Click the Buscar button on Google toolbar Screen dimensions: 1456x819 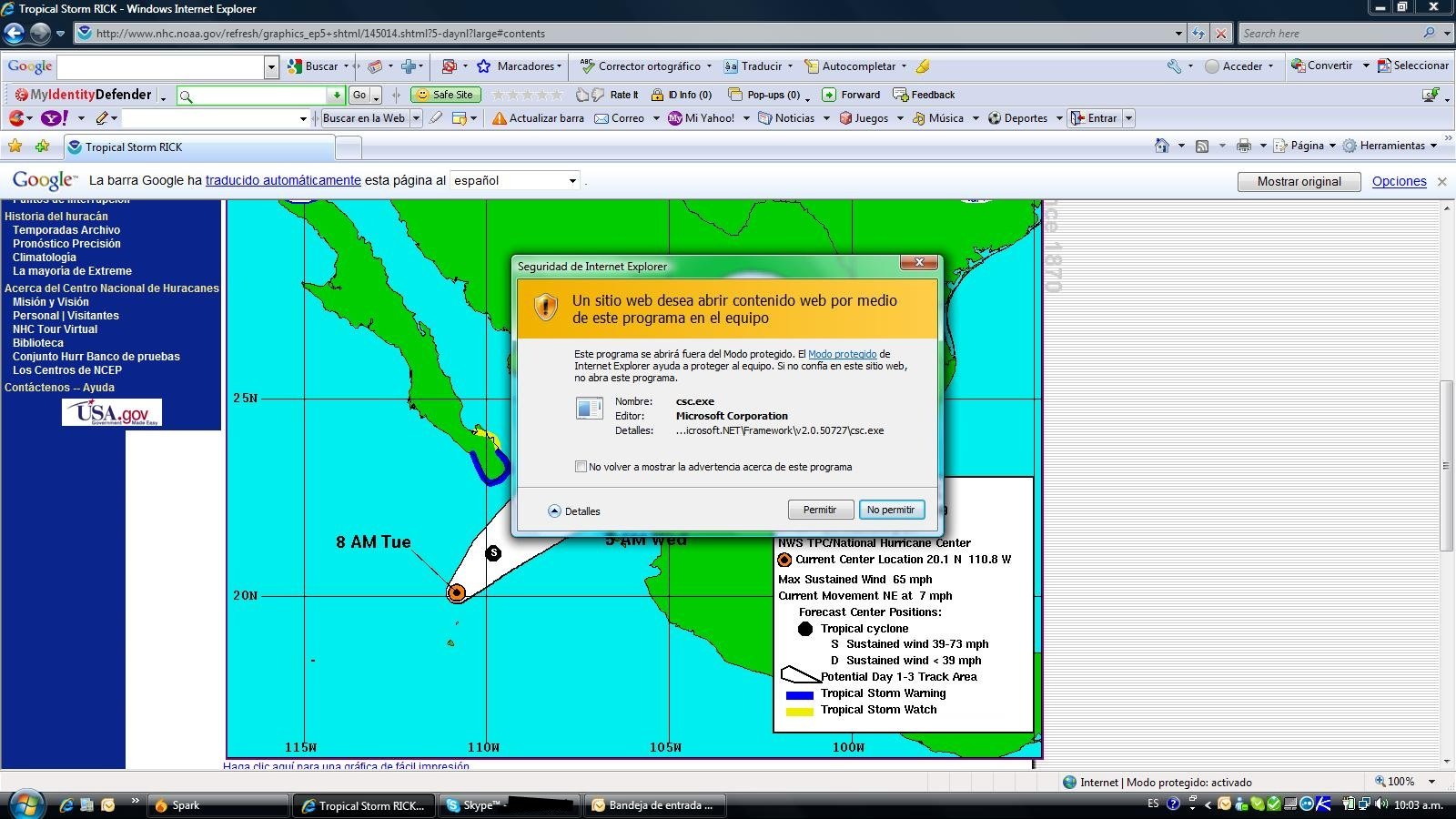click(313, 66)
